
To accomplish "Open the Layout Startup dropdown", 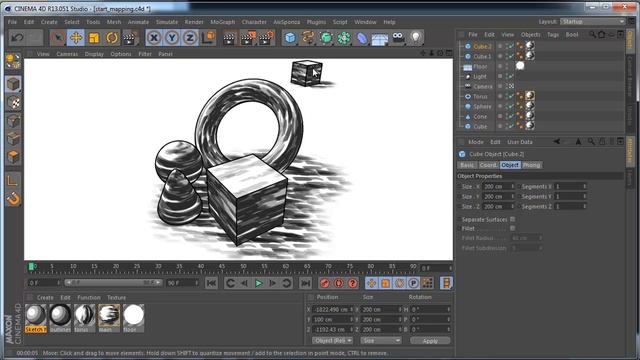I will (593, 22).
